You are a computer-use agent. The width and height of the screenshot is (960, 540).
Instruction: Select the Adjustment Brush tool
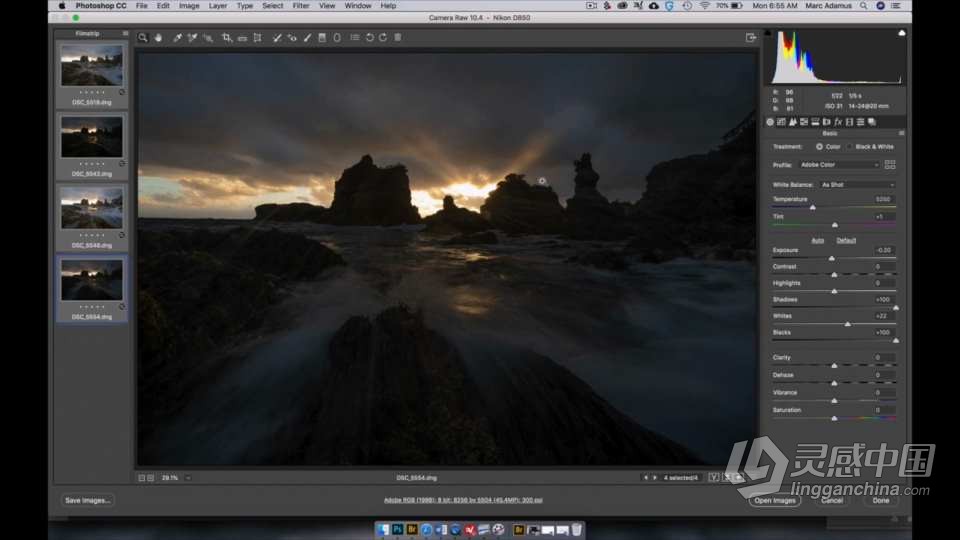coord(307,37)
